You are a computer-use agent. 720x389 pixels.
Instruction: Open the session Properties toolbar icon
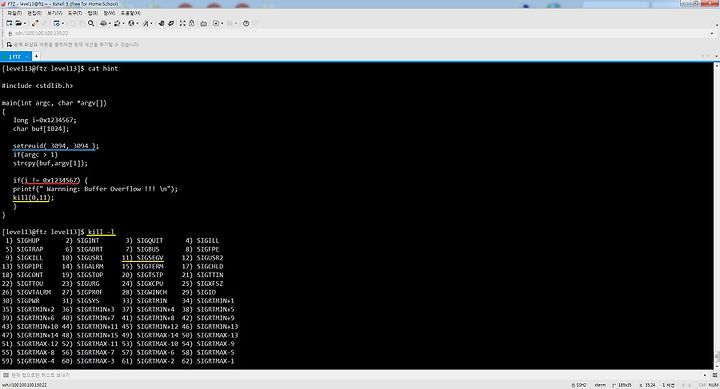56,23
